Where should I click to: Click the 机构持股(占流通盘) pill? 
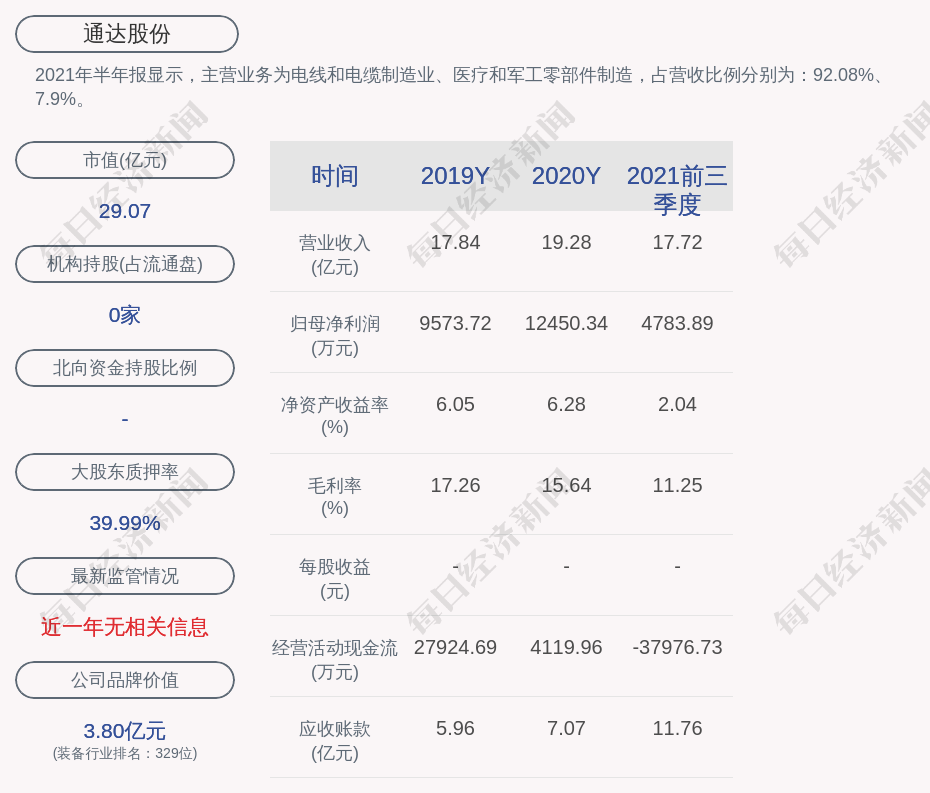[x=125, y=264]
